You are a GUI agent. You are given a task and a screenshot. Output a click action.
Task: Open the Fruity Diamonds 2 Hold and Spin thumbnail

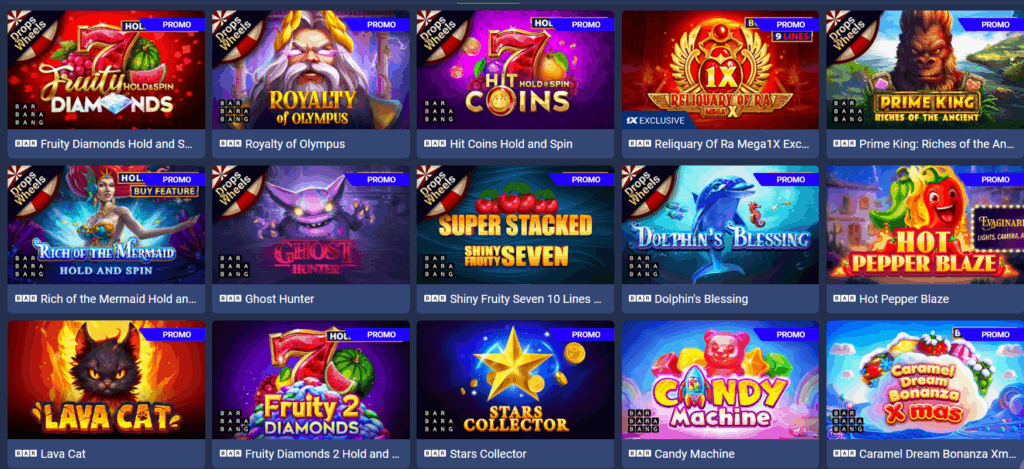(x=311, y=380)
